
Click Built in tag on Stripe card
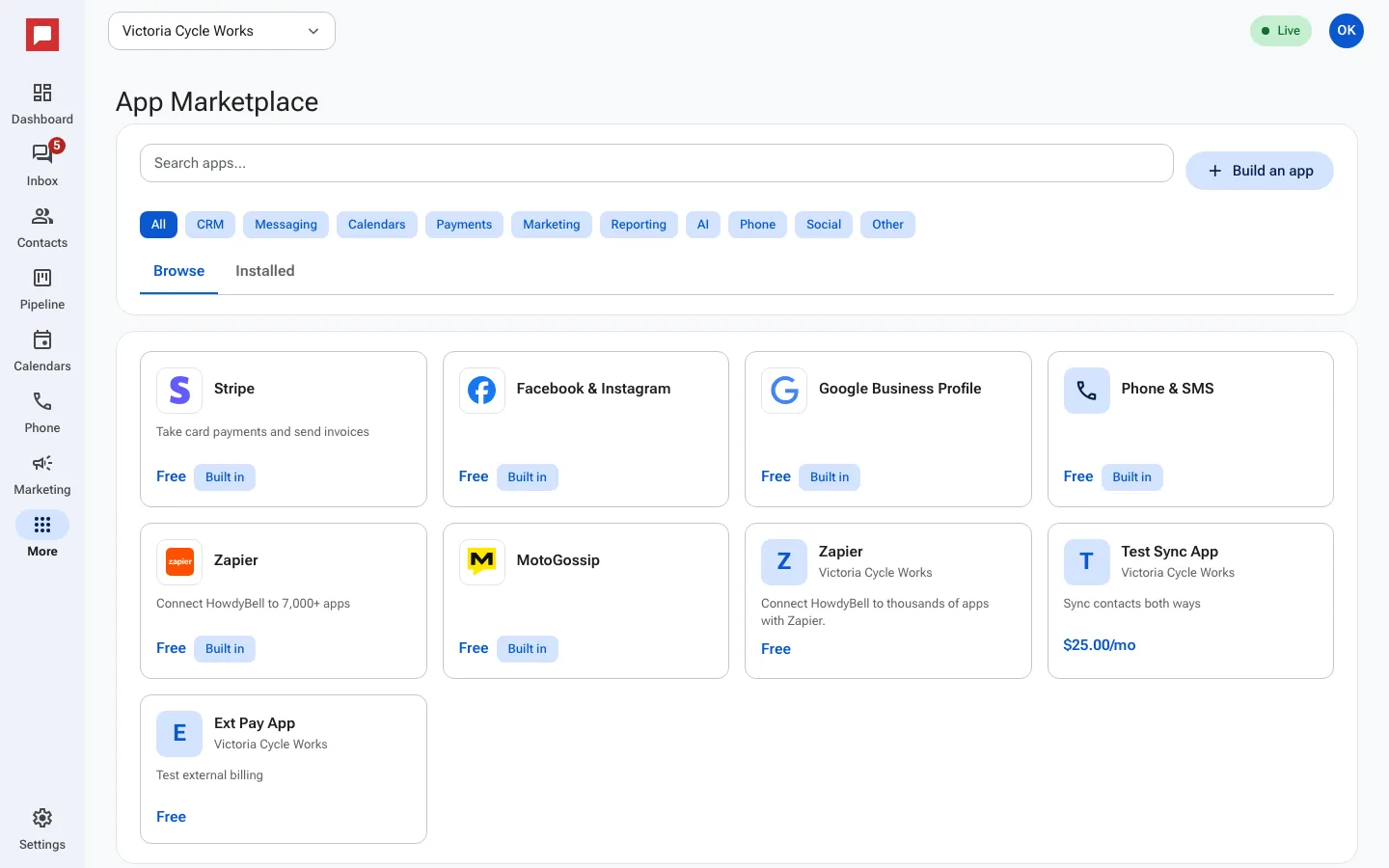pos(225,477)
